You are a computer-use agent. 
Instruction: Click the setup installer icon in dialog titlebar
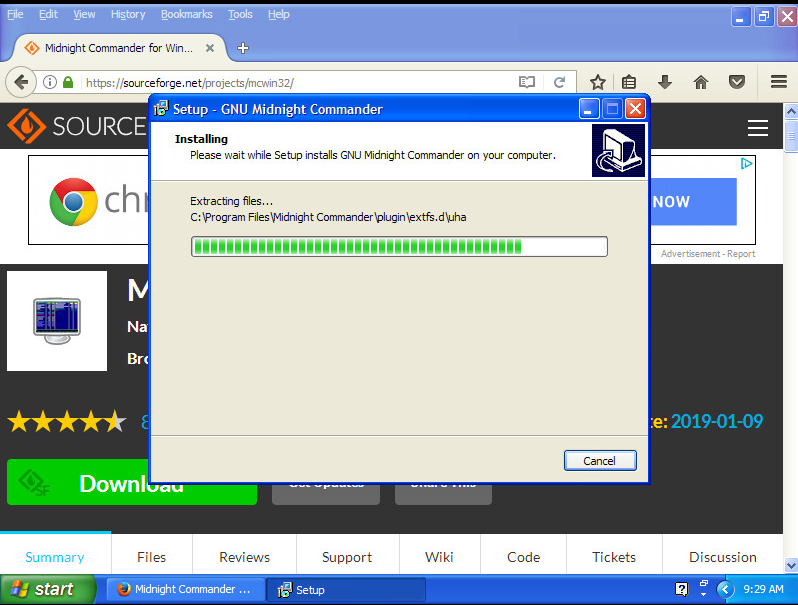161,108
